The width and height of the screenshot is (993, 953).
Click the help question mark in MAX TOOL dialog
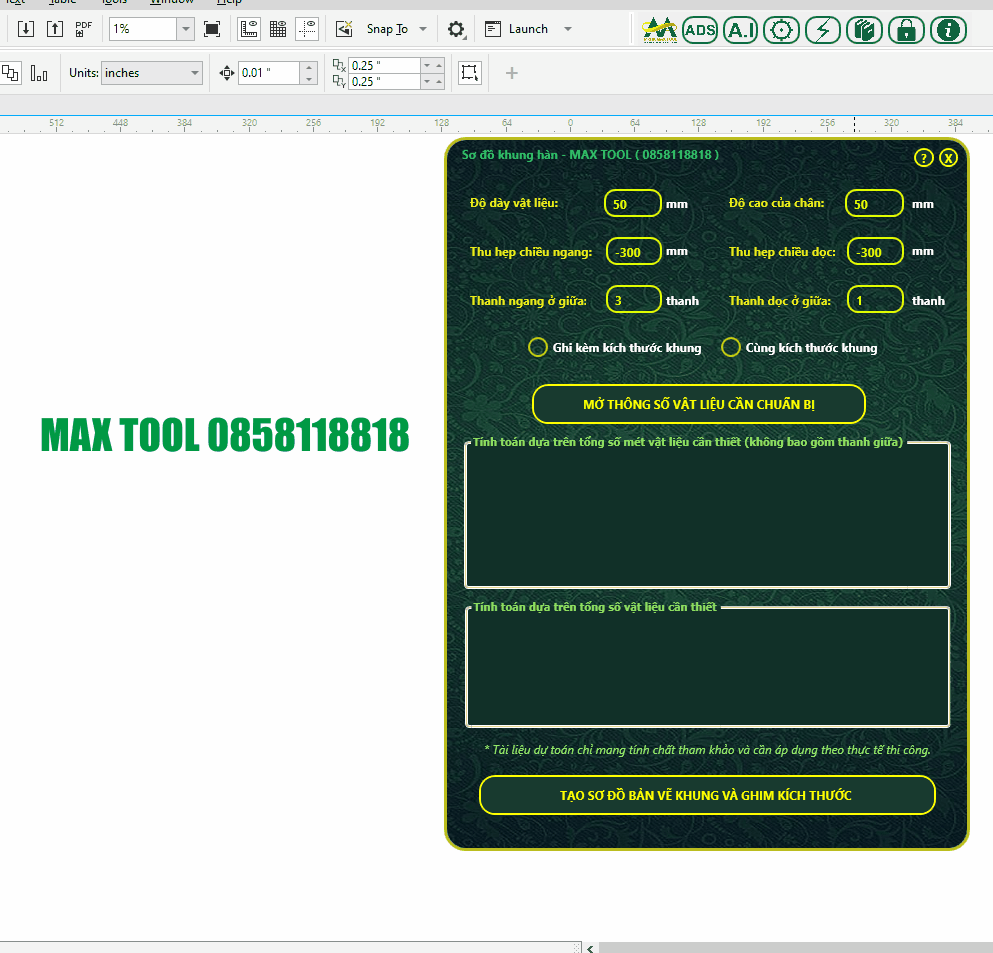click(924, 158)
